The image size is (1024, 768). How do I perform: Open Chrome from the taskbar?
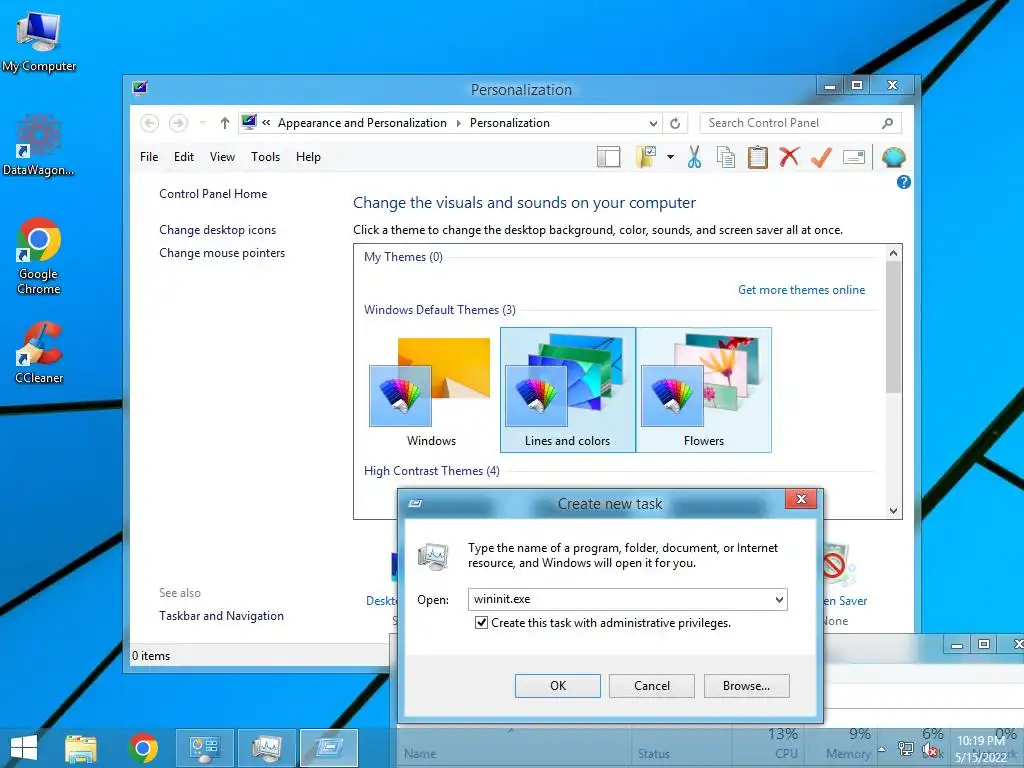point(143,748)
